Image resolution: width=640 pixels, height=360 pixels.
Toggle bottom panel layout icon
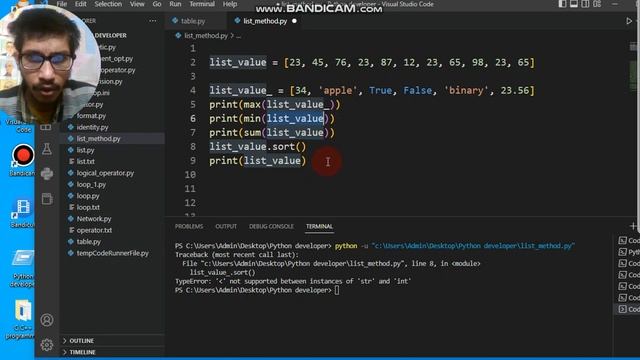[574, 4]
